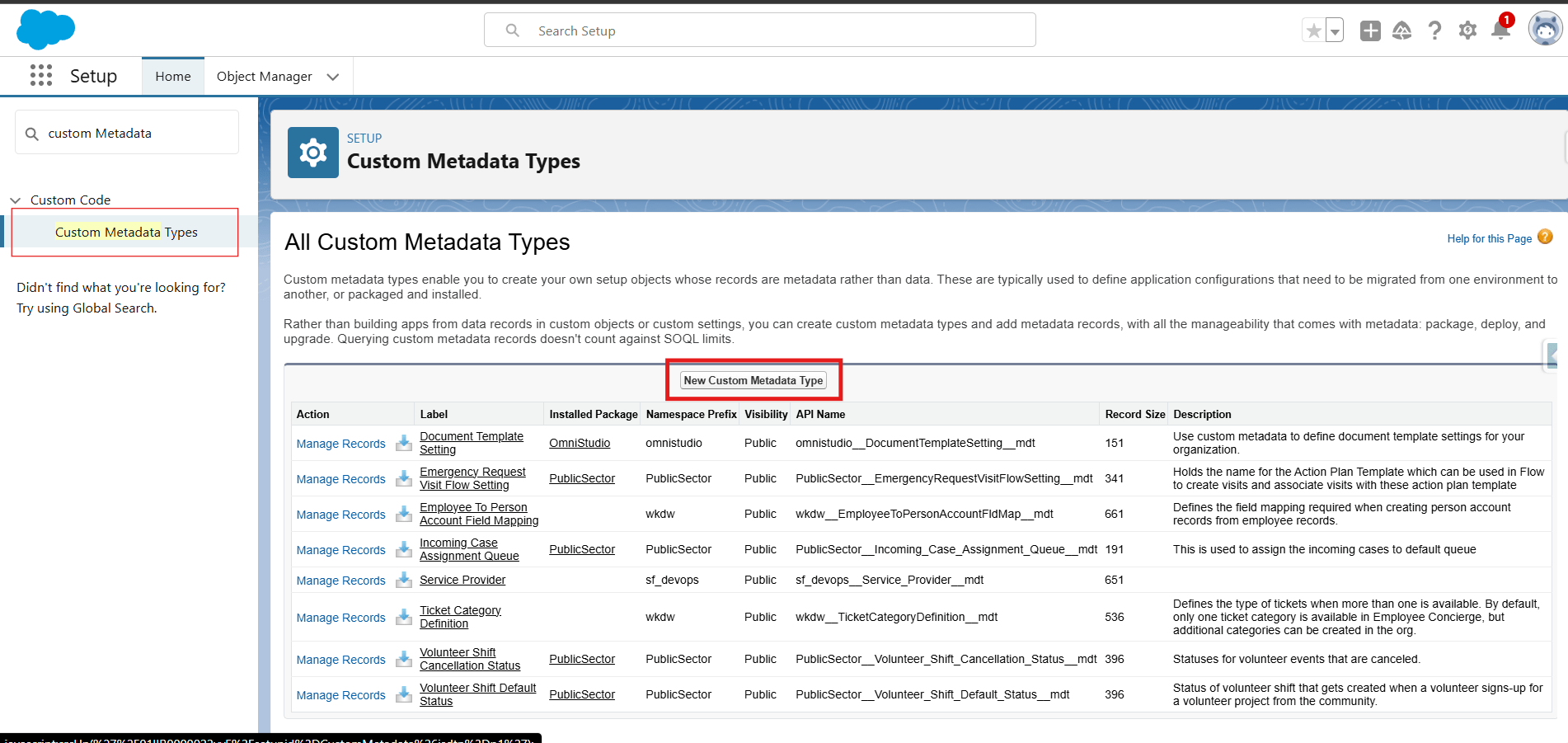Image resolution: width=1568 pixels, height=743 pixels.
Task: Open the App Launcher dots grid
Action: [x=41, y=76]
